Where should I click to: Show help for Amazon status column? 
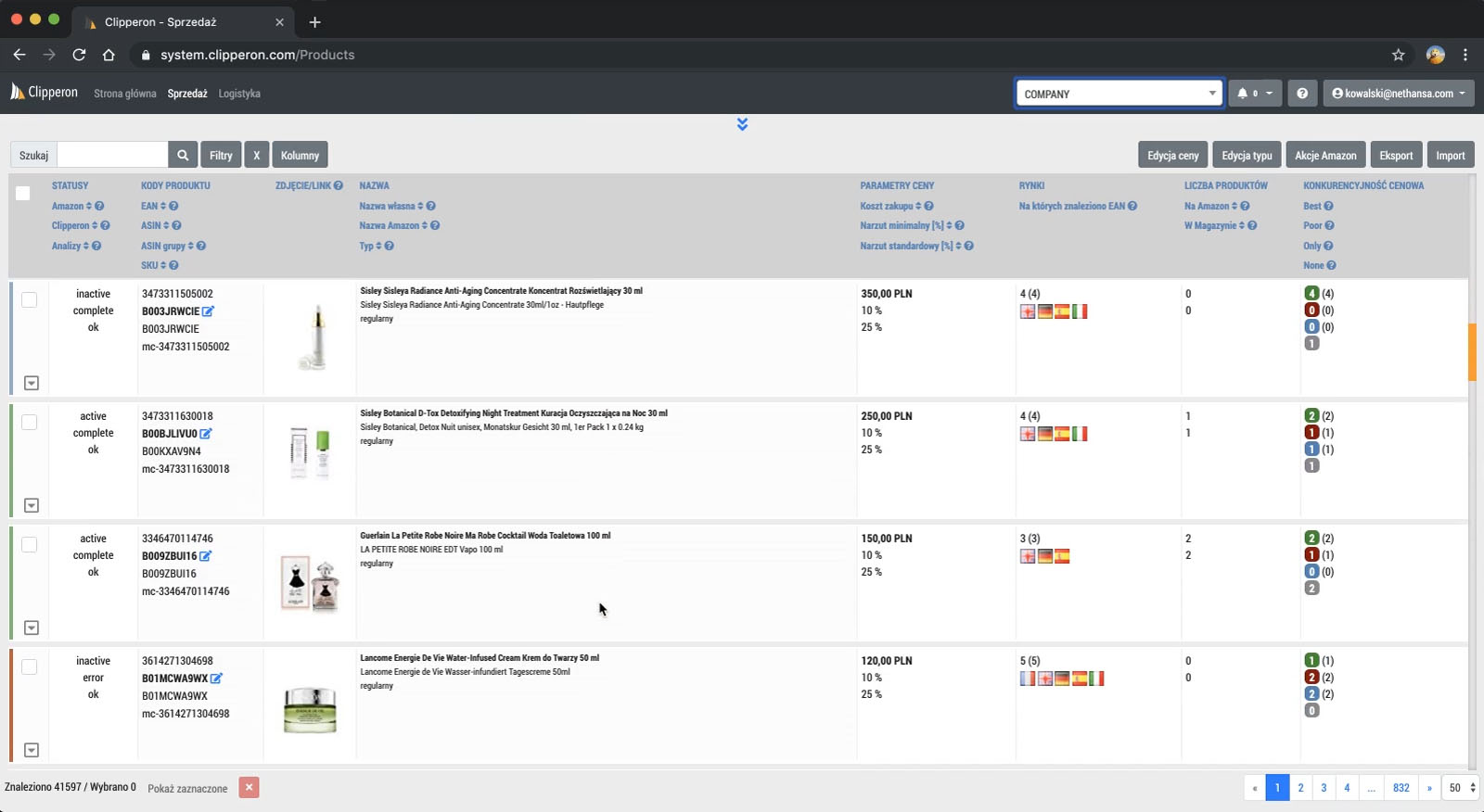click(99, 206)
